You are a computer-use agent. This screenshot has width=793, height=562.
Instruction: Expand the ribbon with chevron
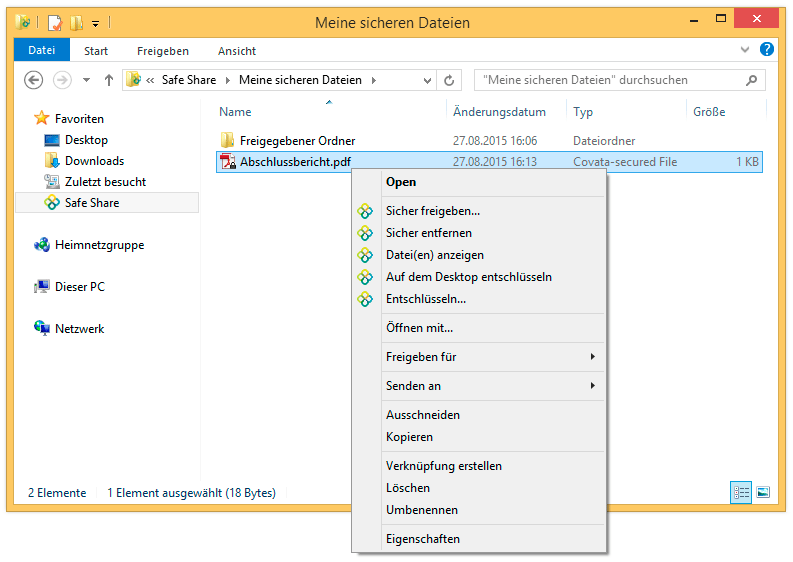click(745, 50)
